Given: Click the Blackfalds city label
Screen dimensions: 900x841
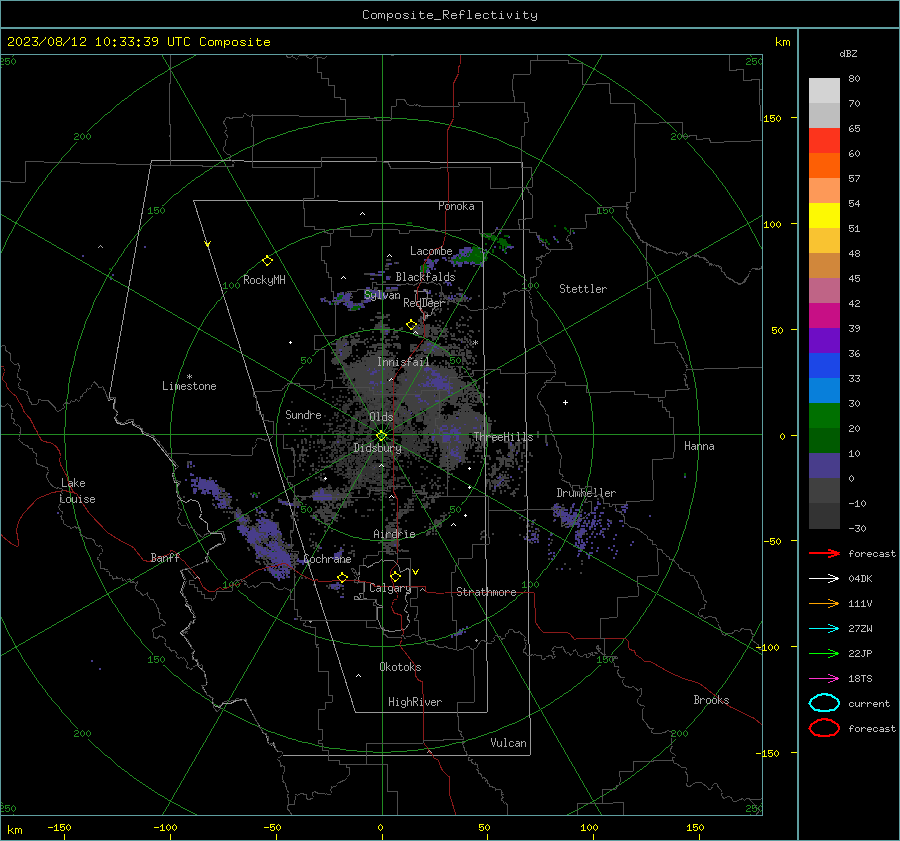Looking at the screenshot, I should 425,277.
